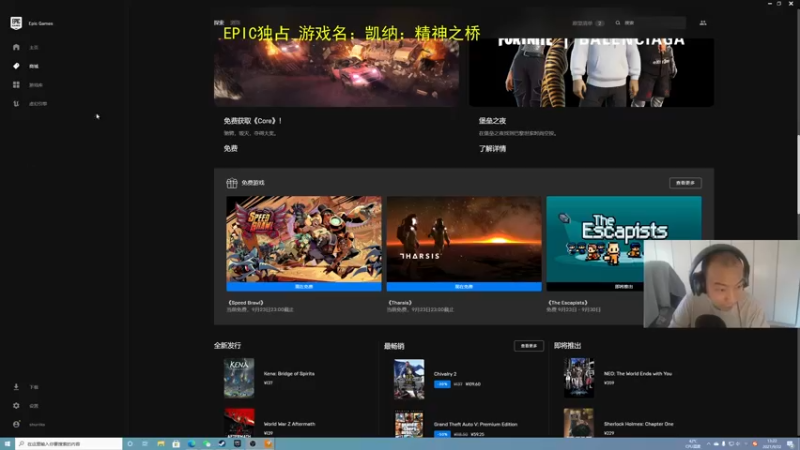Launch Microsoft Edge from taskbar

[191, 444]
